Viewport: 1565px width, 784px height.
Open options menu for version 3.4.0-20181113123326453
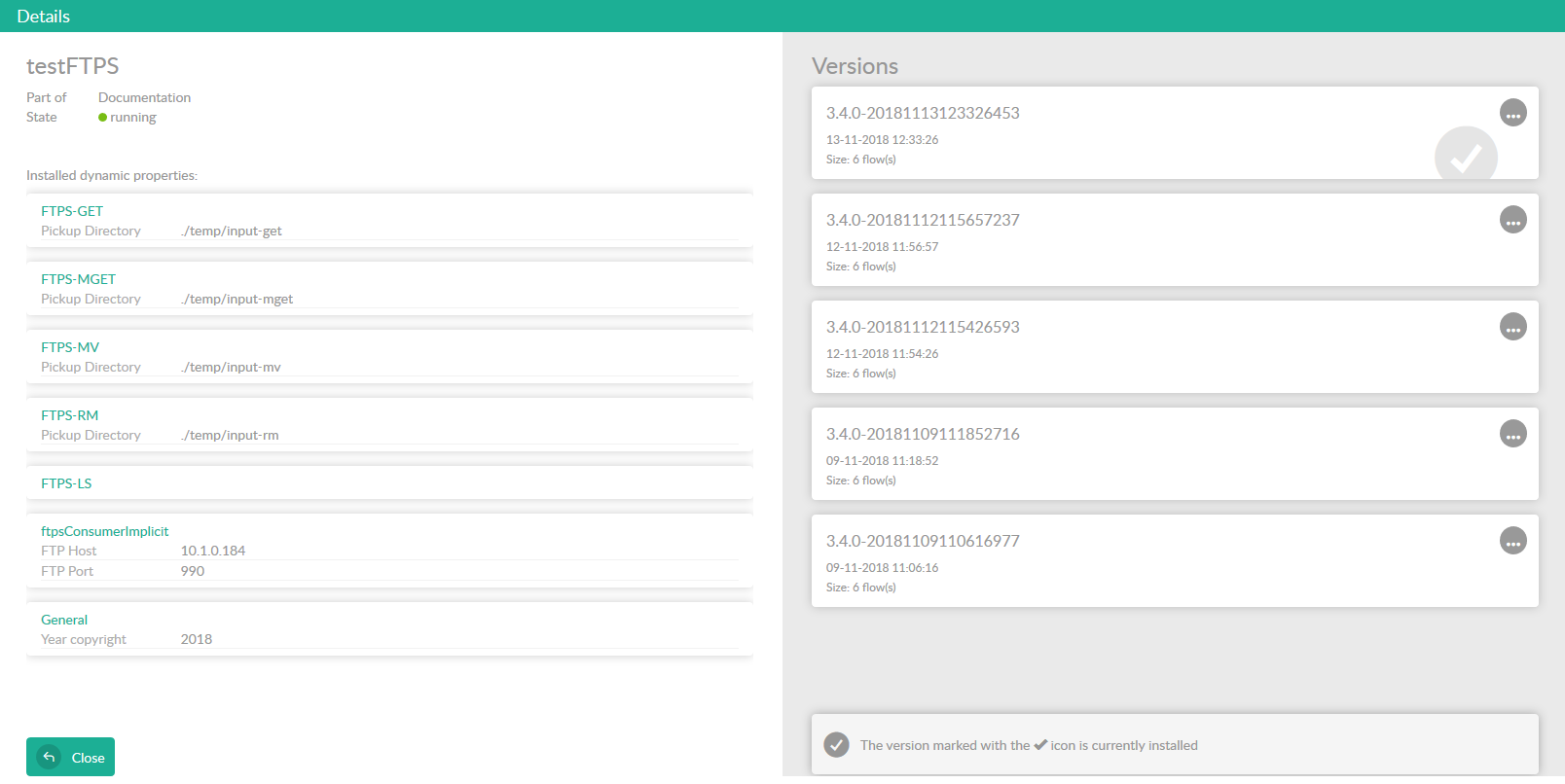pos(1512,113)
